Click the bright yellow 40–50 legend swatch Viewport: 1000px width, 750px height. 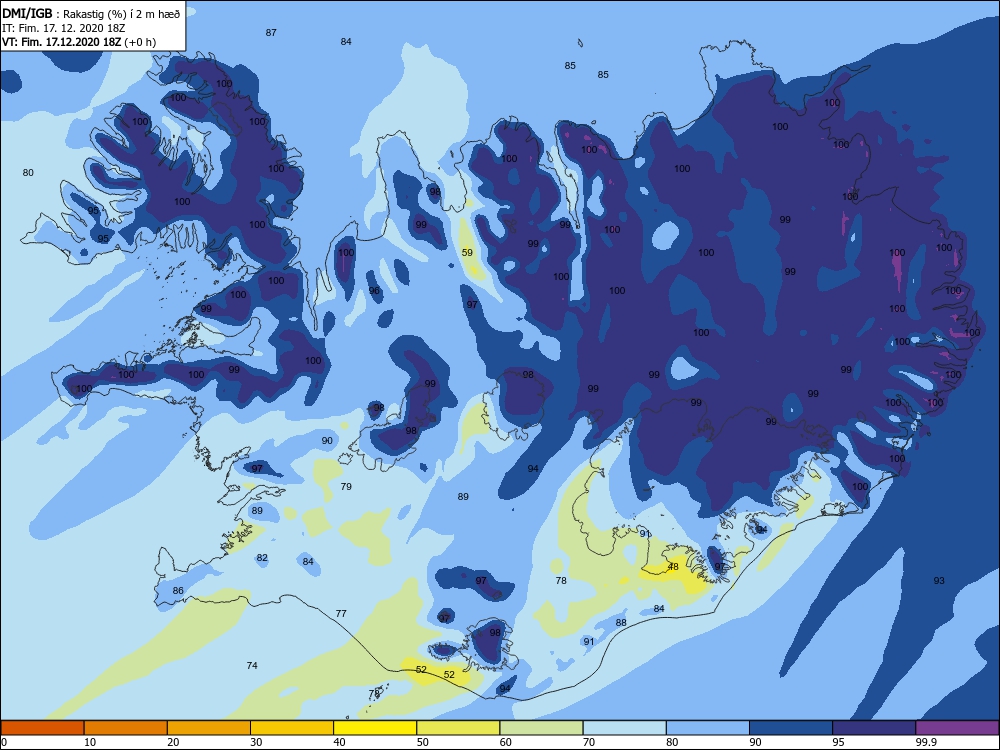click(375, 728)
